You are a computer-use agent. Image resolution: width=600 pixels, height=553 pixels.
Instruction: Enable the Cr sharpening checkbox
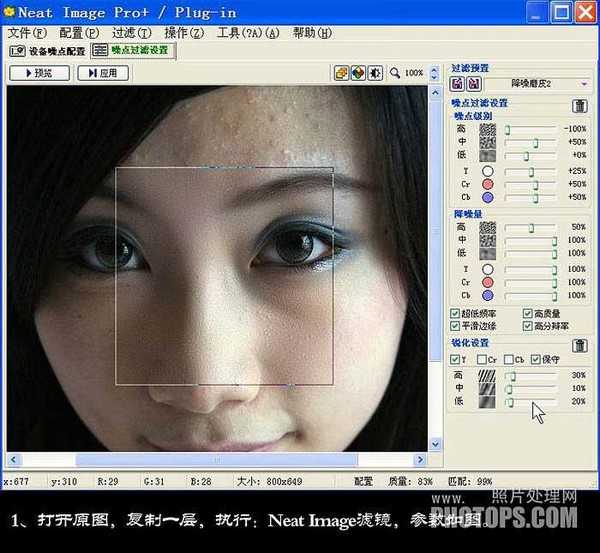coord(482,360)
